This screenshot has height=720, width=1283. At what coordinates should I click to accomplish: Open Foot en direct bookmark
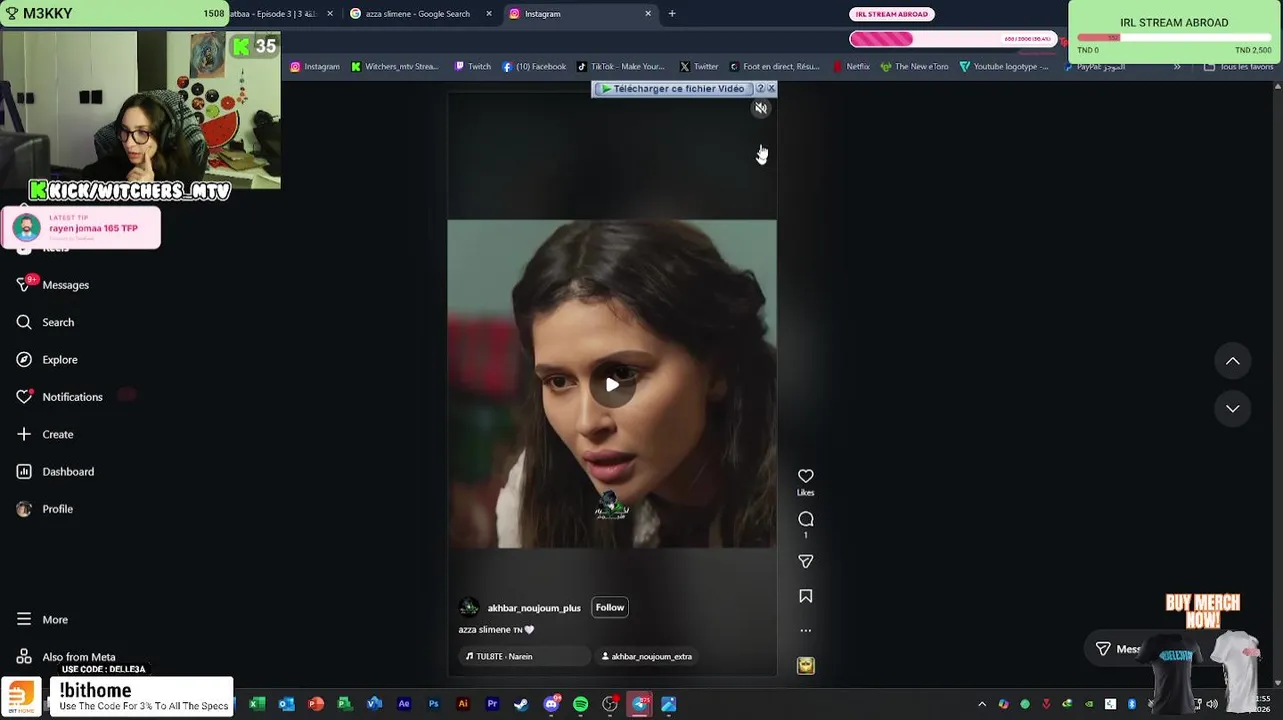(x=774, y=67)
